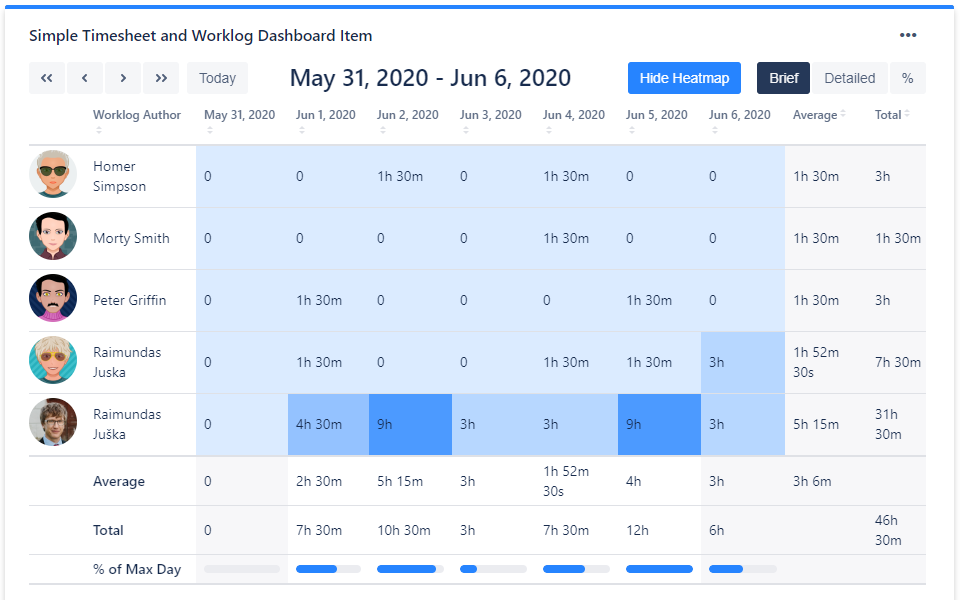Switch to Detailed view mode
This screenshot has width=960, height=600.
click(850, 78)
